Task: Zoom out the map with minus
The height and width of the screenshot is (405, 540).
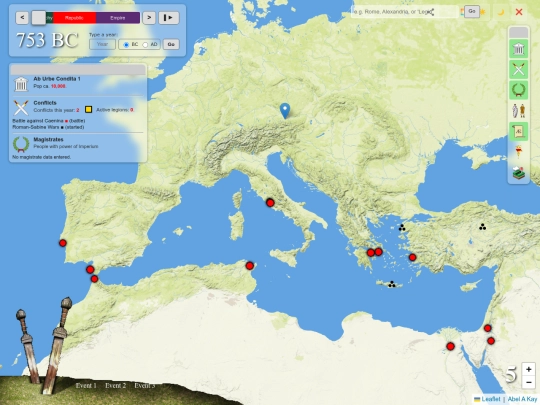Action: pos(529,382)
